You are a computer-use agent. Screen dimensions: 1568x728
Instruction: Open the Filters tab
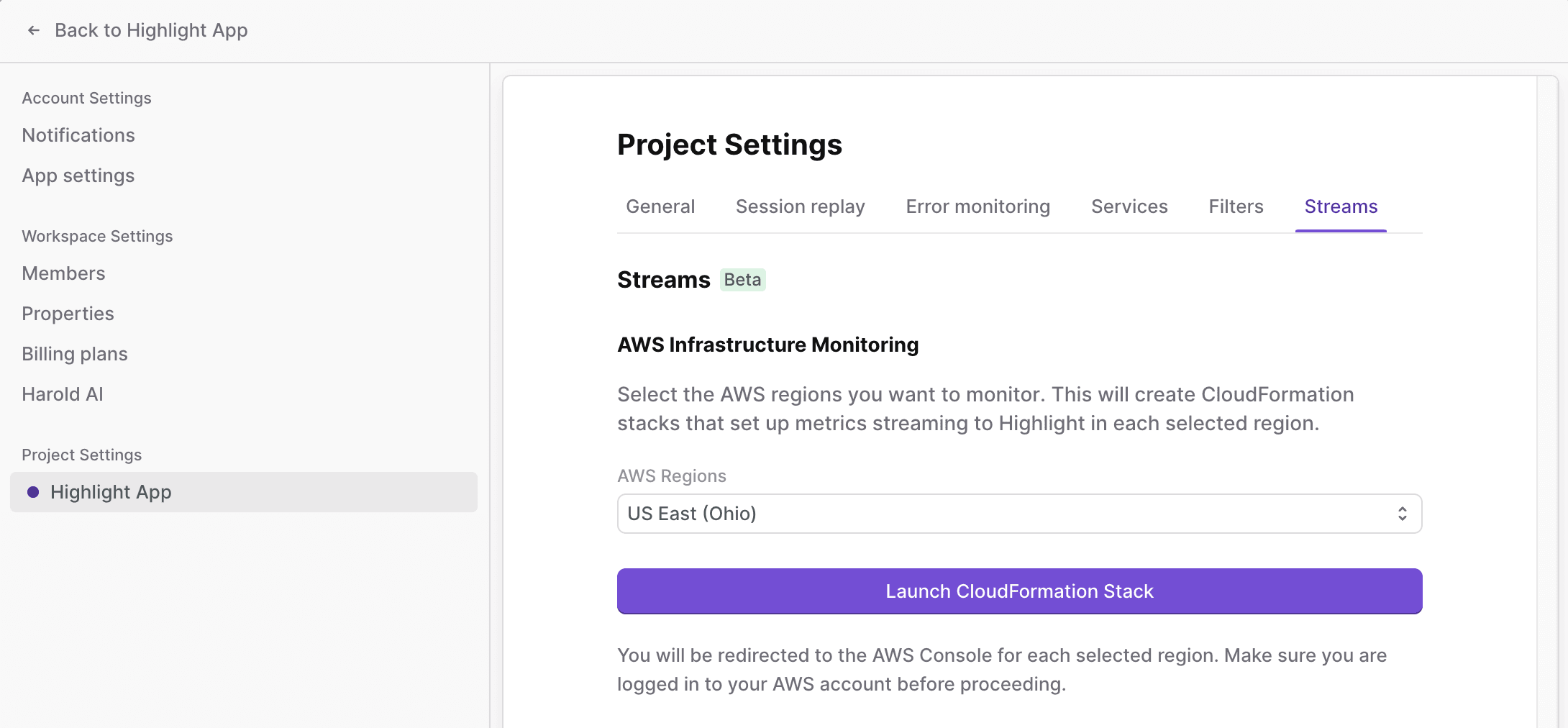(x=1235, y=206)
